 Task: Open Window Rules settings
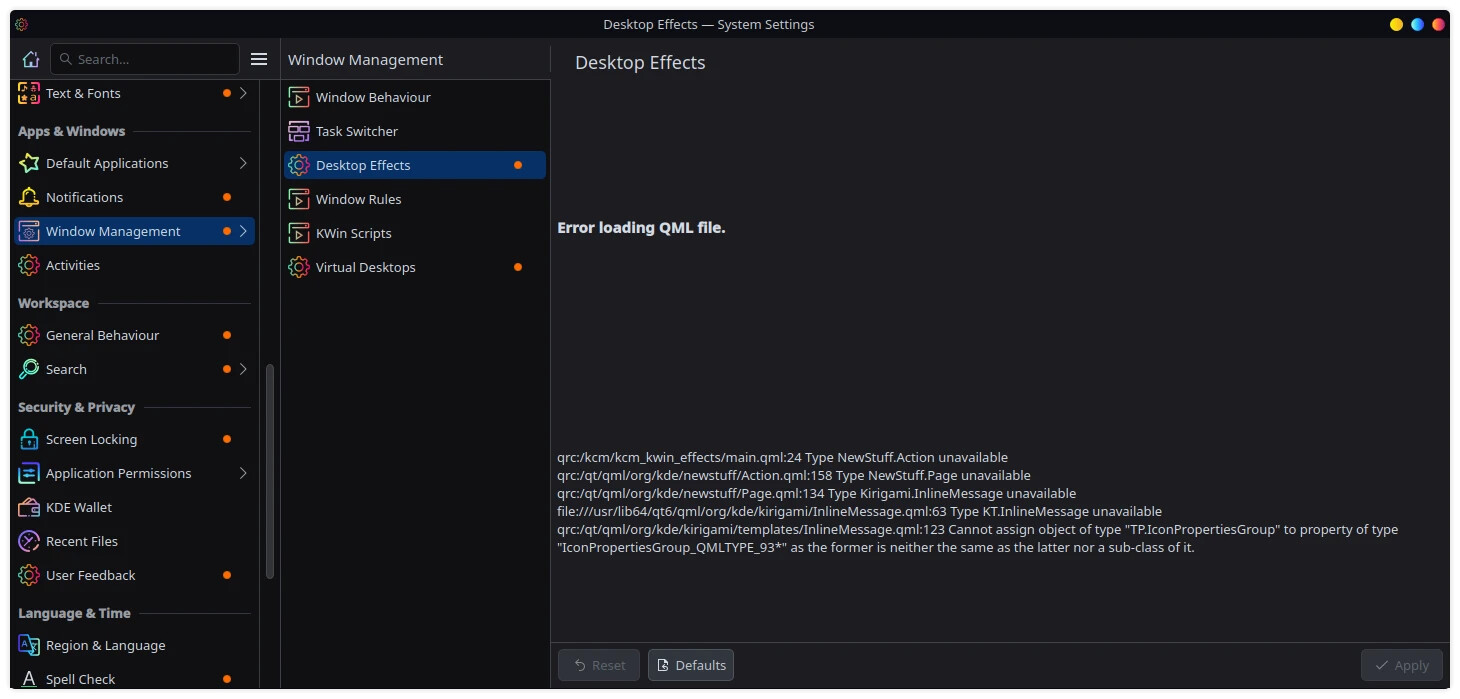(358, 199)
